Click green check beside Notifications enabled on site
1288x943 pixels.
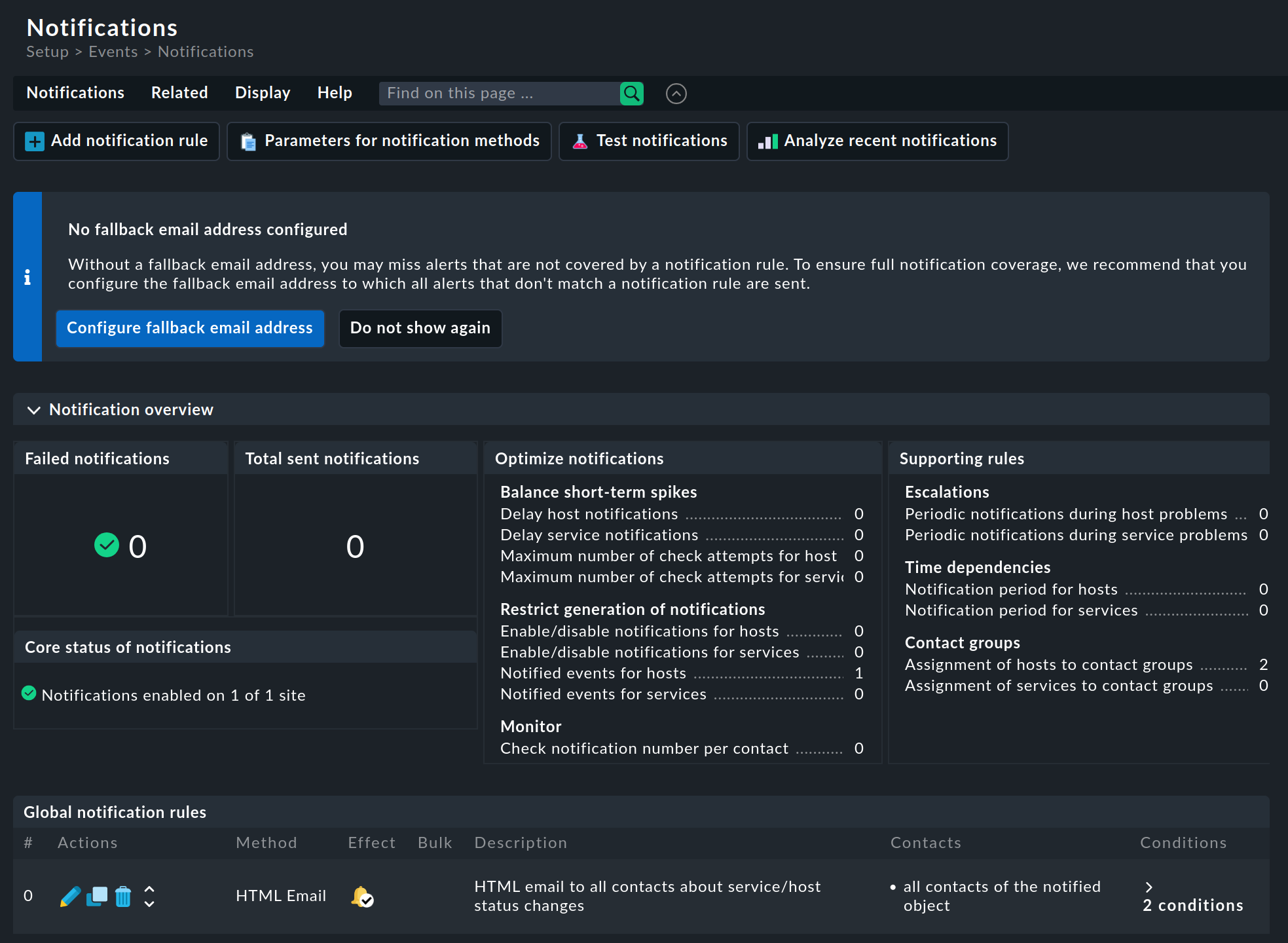[x=29, y=693]
